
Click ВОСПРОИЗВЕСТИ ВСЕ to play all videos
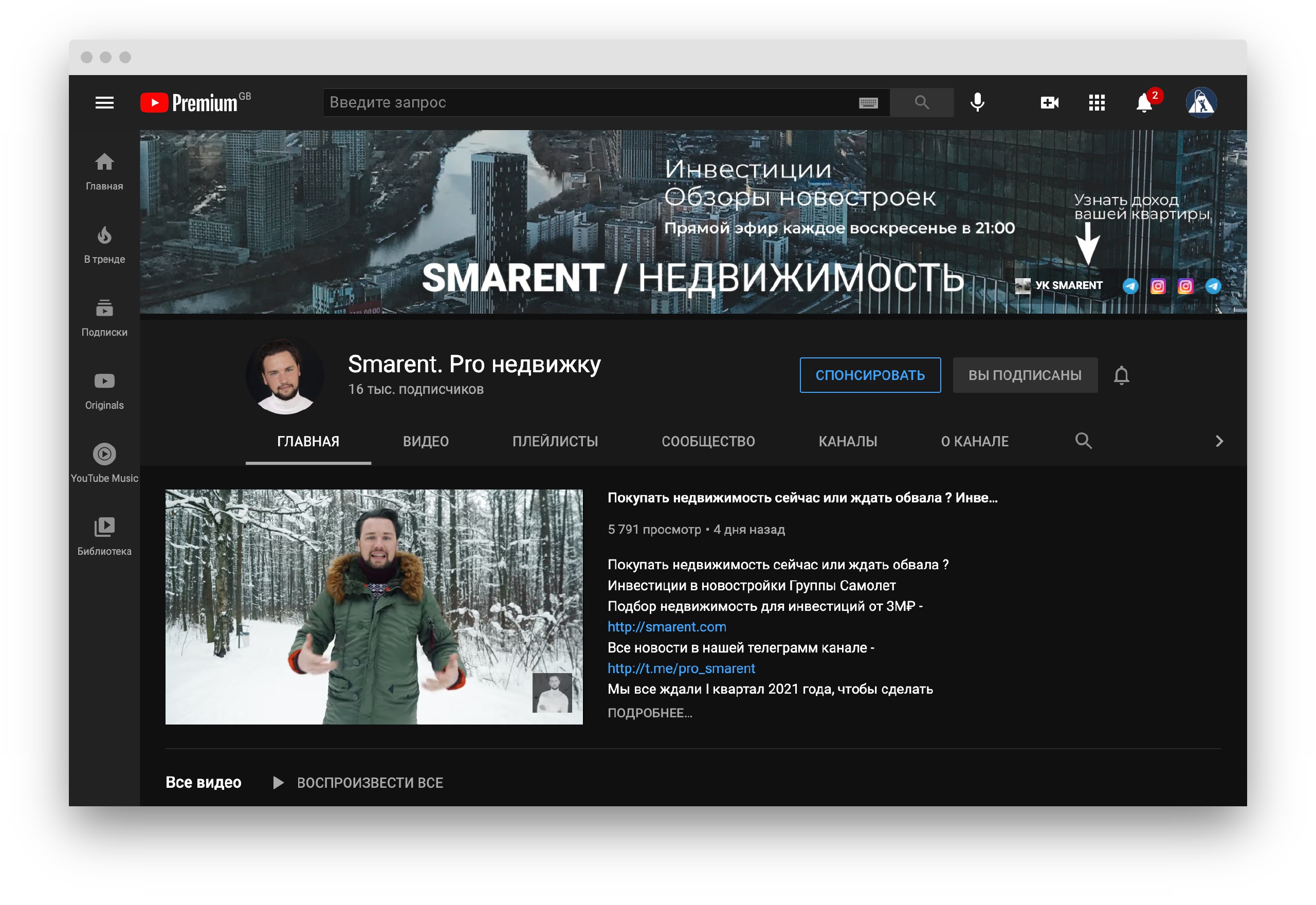click(x=358, y=783)
